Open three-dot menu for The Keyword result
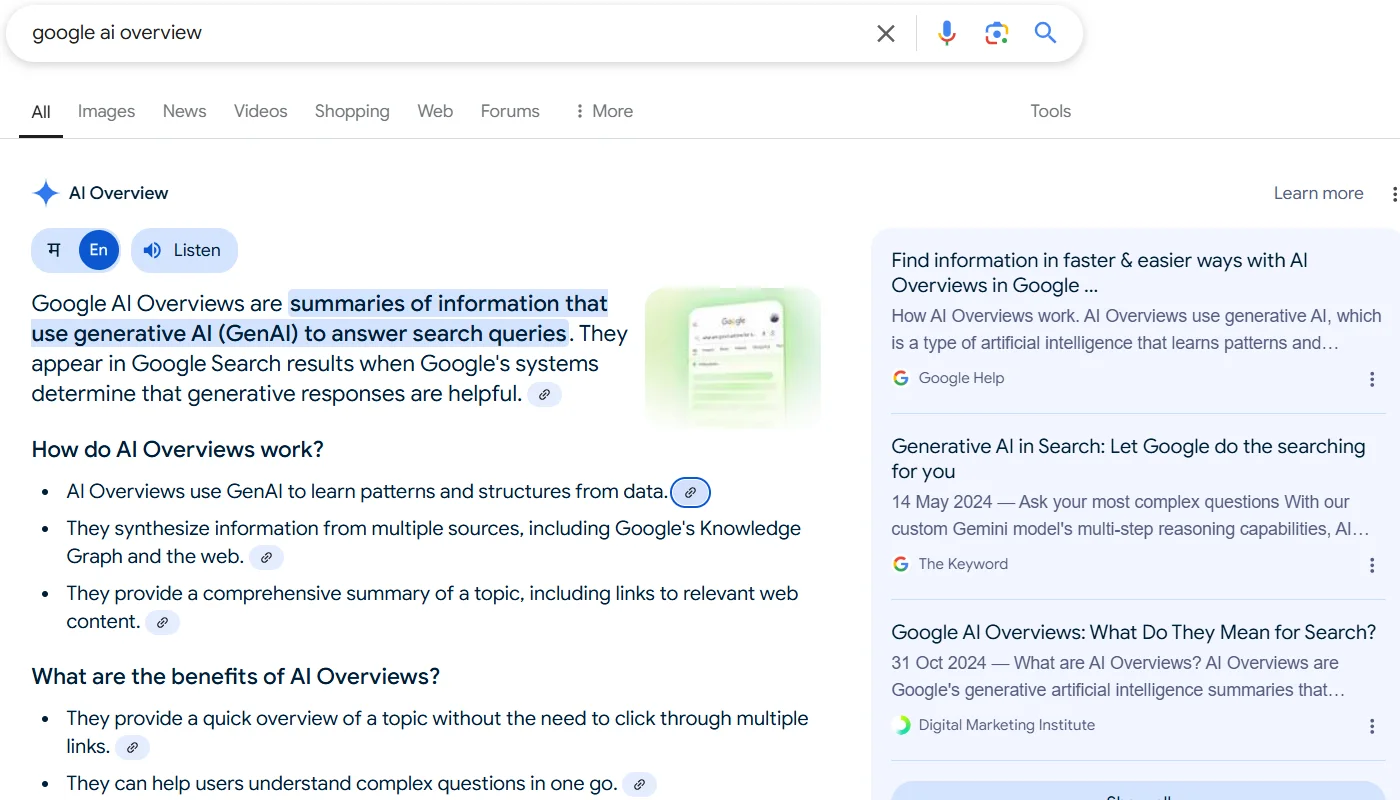This screenshot has height=800, width=1400. click(x=1372, y=565)
